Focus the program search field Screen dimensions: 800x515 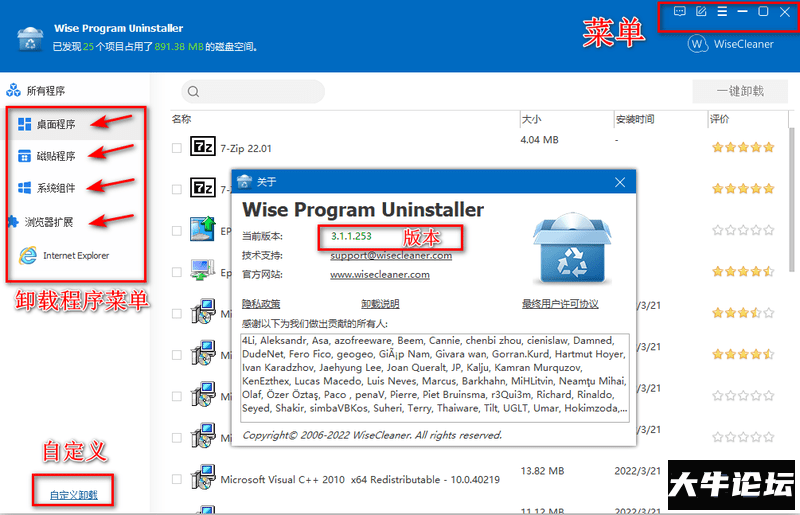(253, 92)
